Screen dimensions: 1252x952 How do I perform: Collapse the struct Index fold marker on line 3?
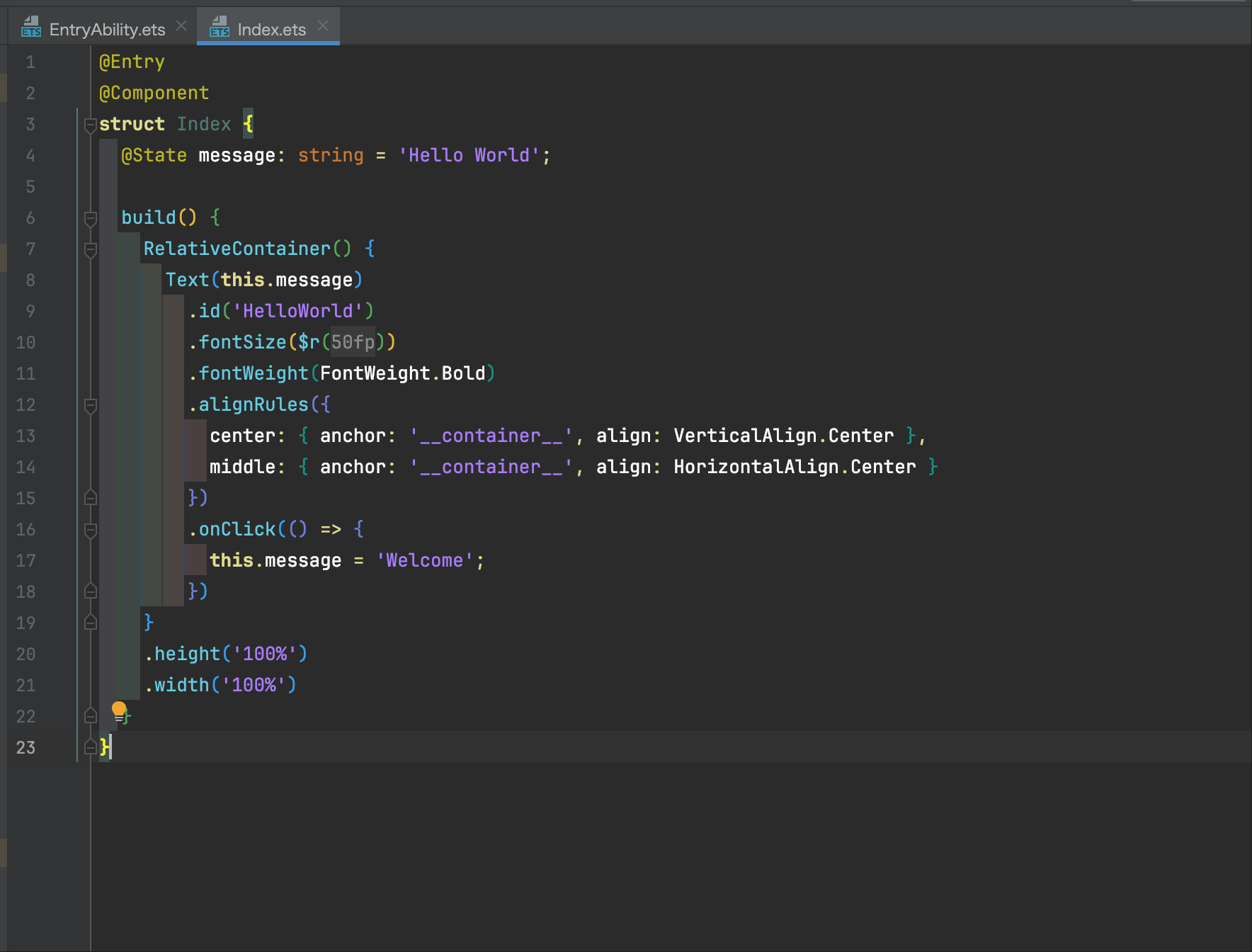coord(91,125)
